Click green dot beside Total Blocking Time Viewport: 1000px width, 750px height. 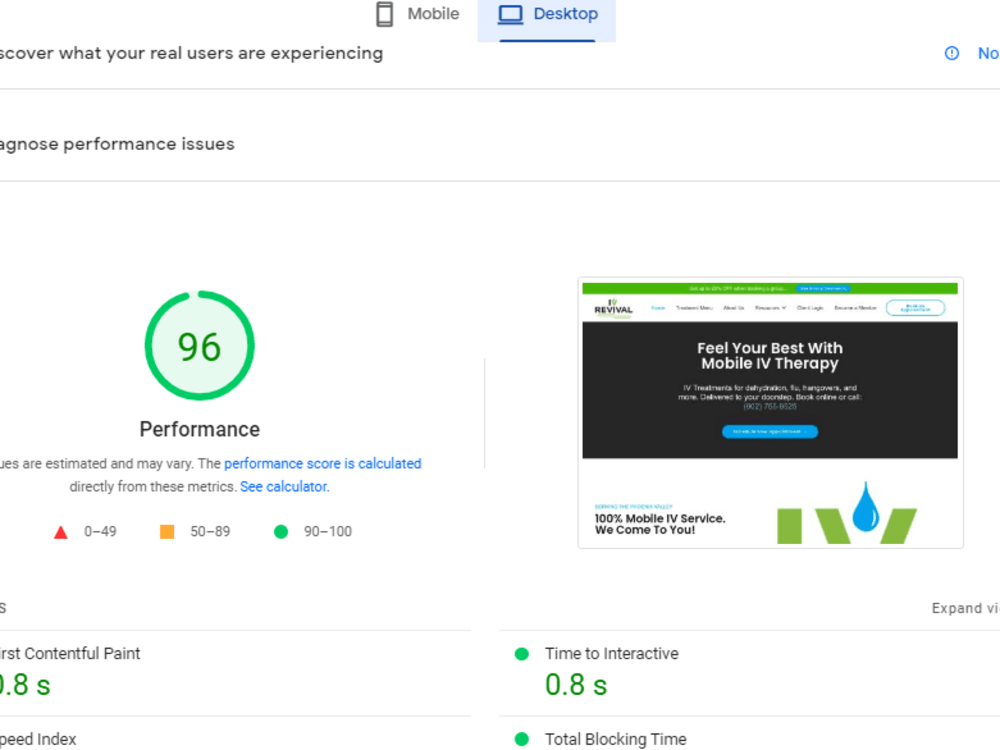(522, 739)
